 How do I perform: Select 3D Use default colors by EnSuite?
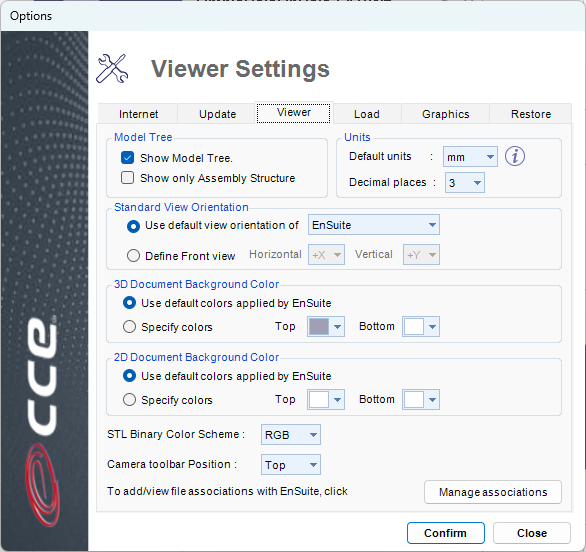[129, 303]
